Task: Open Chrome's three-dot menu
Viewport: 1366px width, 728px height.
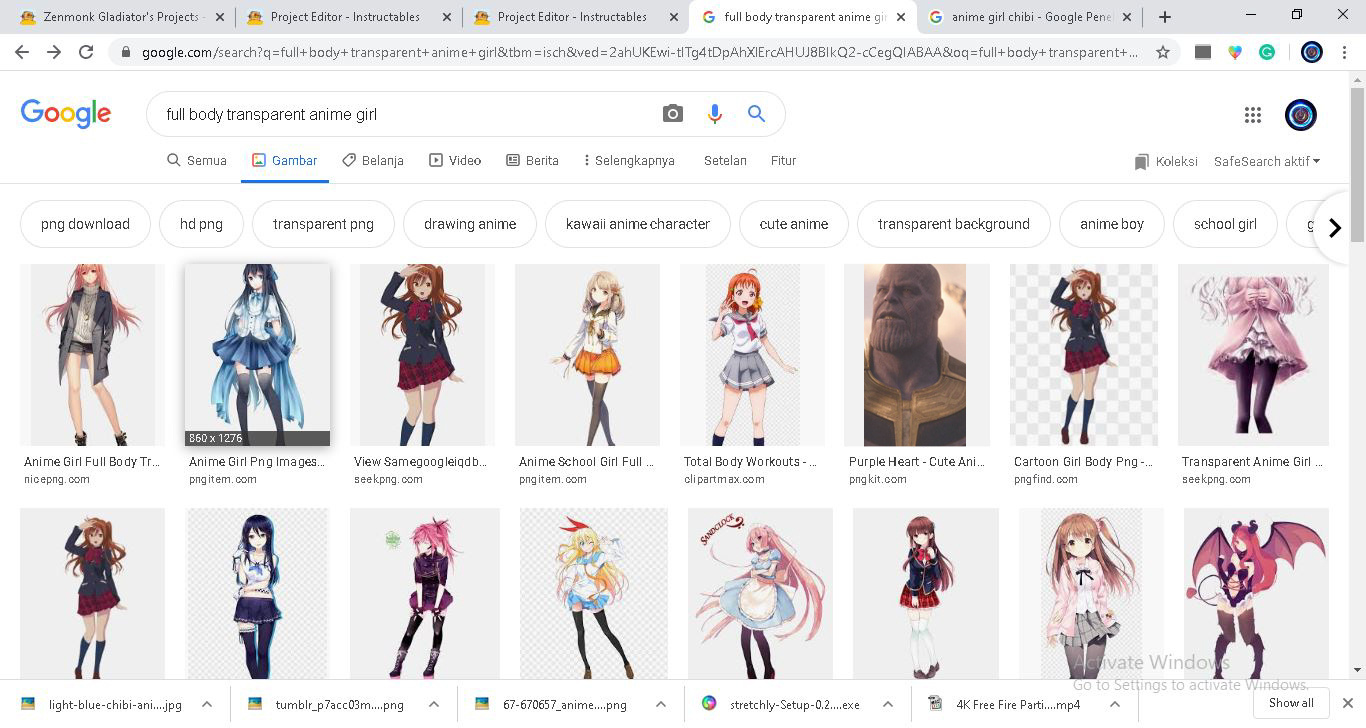Action: (1344, 50)
